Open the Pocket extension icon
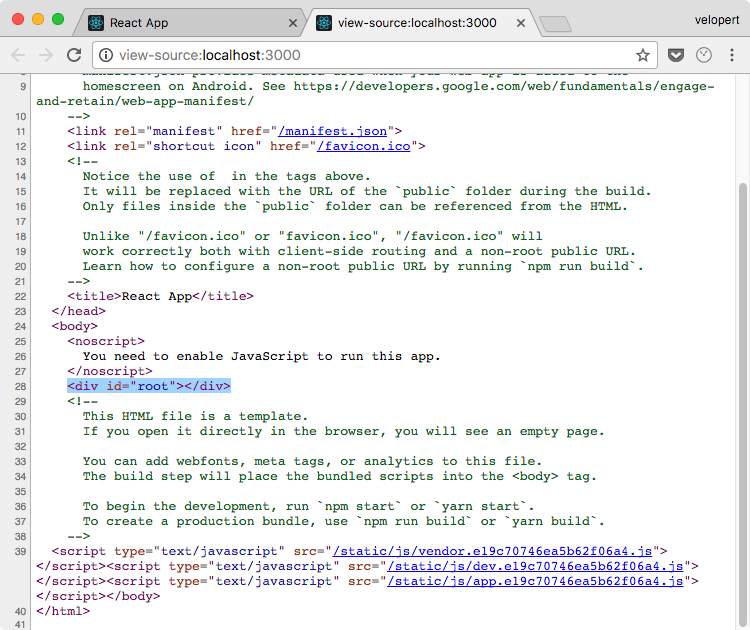750x630 pixels. (676, 55)
